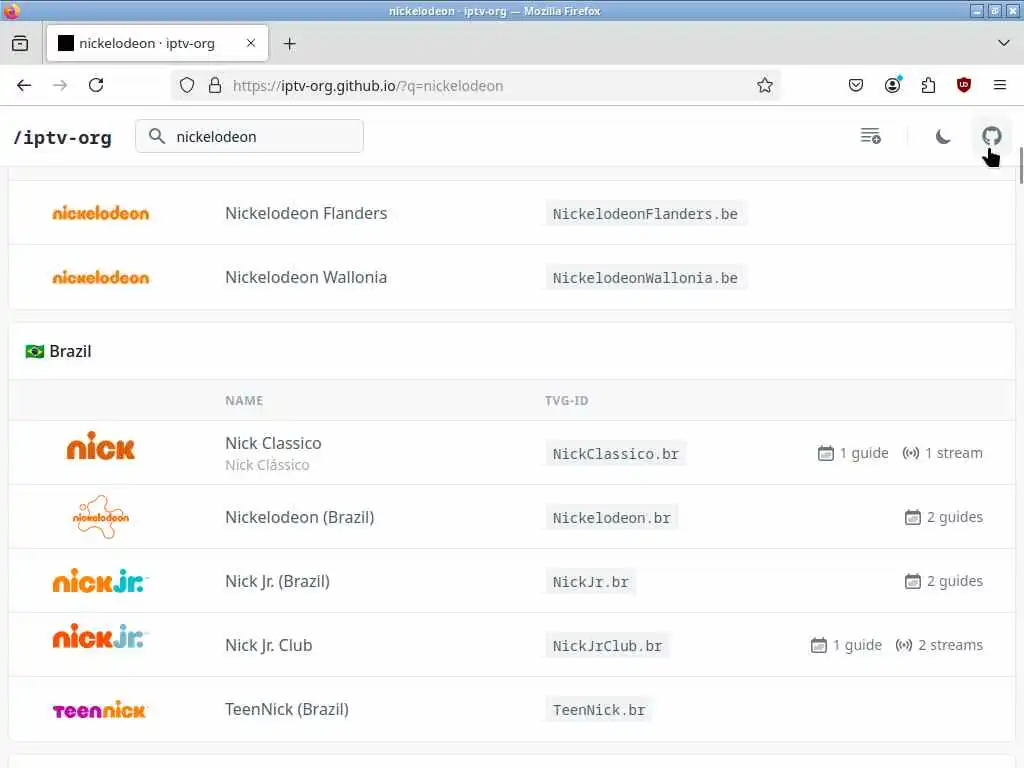1024x768 pixels.
Task: Open the Pocket save icon
Action: (x=856, y=86)
